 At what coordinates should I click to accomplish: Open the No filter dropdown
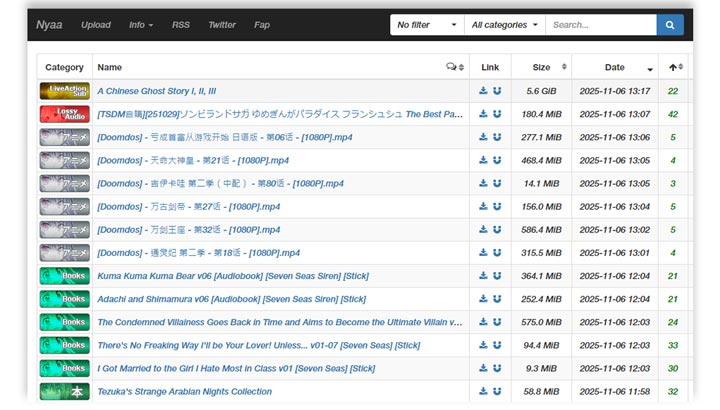tap(427, 25)
